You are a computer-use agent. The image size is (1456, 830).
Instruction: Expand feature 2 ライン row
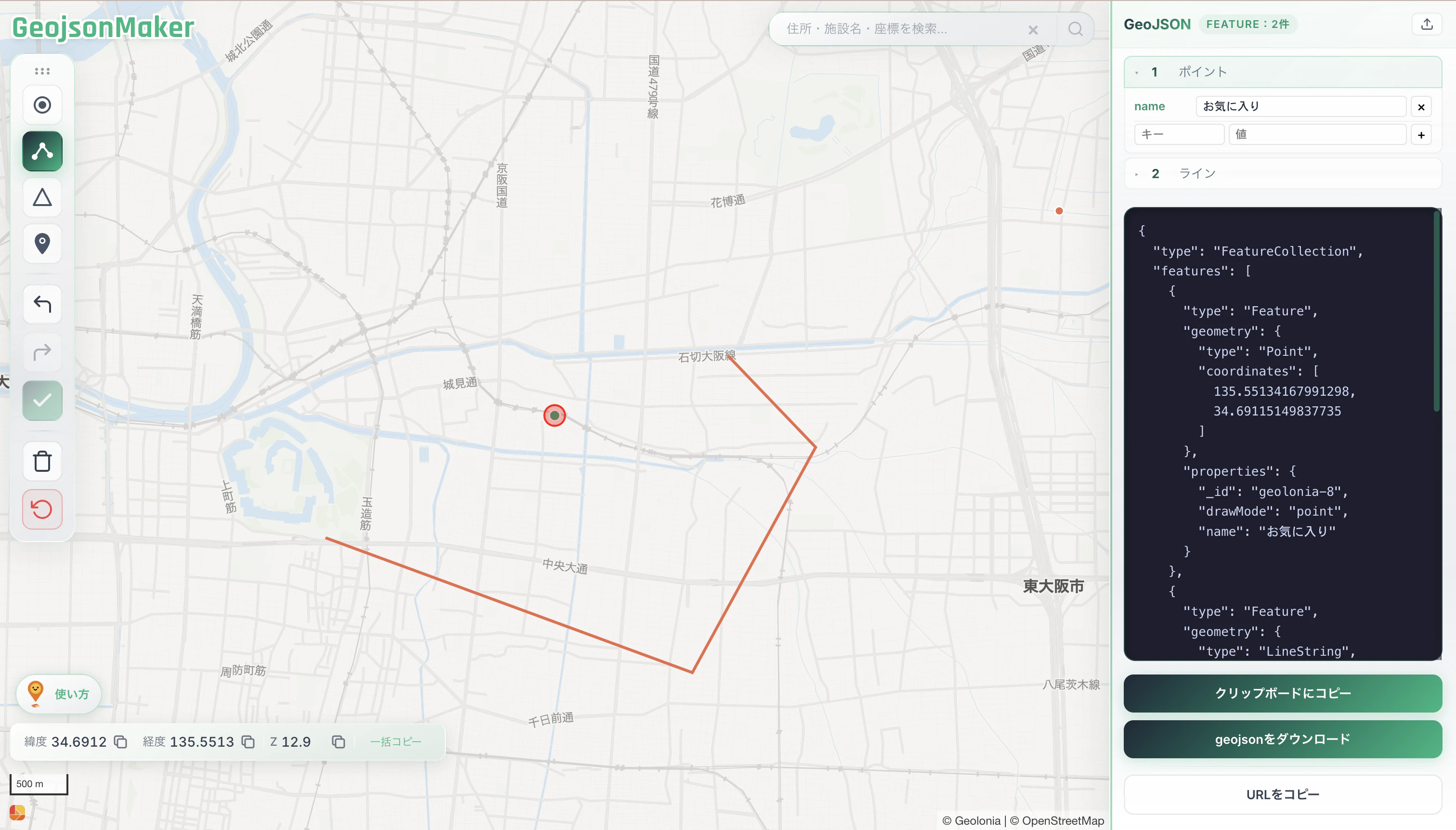tap(1283, 173)
